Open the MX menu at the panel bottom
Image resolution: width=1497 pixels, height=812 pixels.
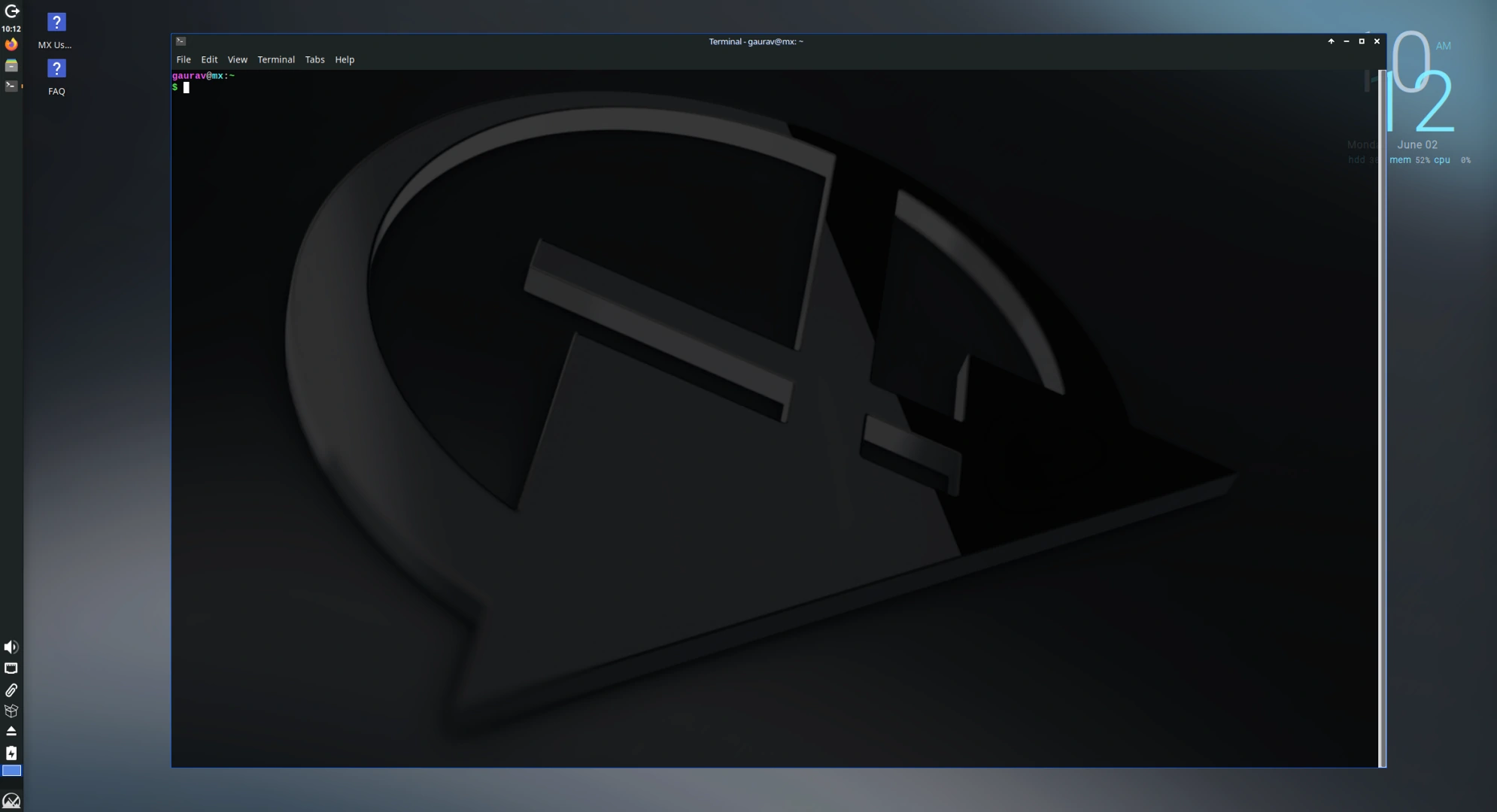(11, 799)
